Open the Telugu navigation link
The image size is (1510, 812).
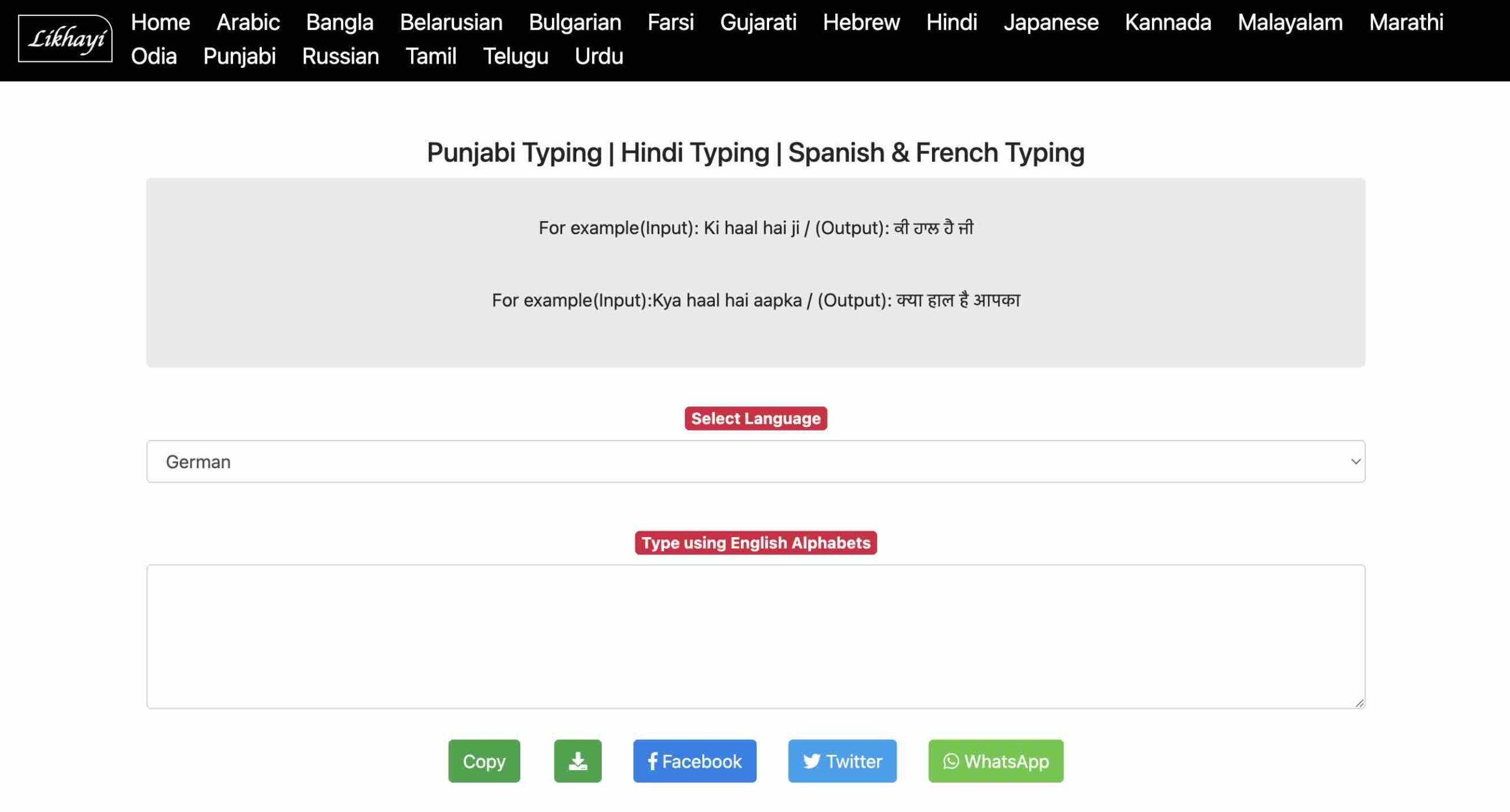tap(516, 57)
